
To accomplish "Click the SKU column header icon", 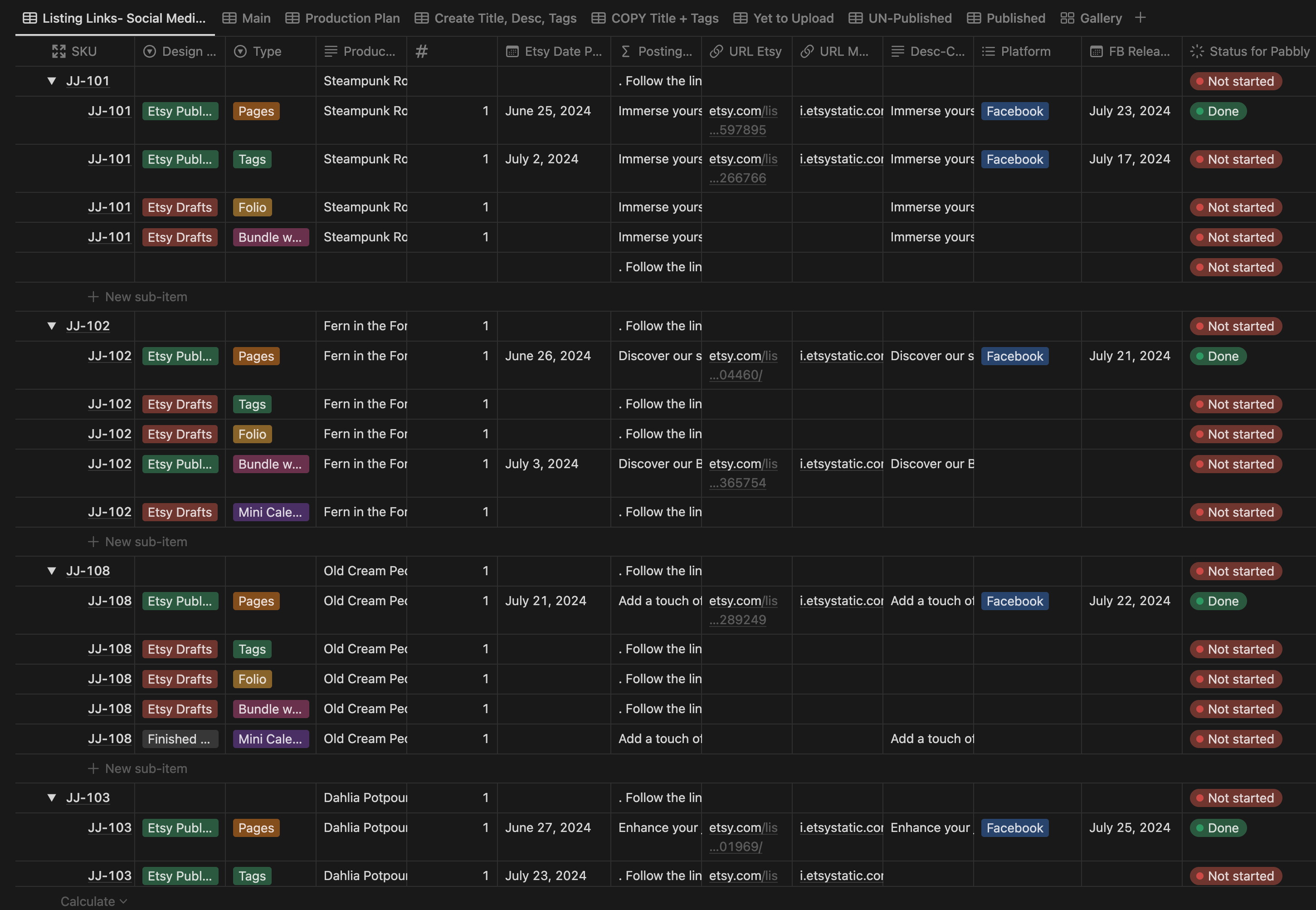I will [58, 51].
